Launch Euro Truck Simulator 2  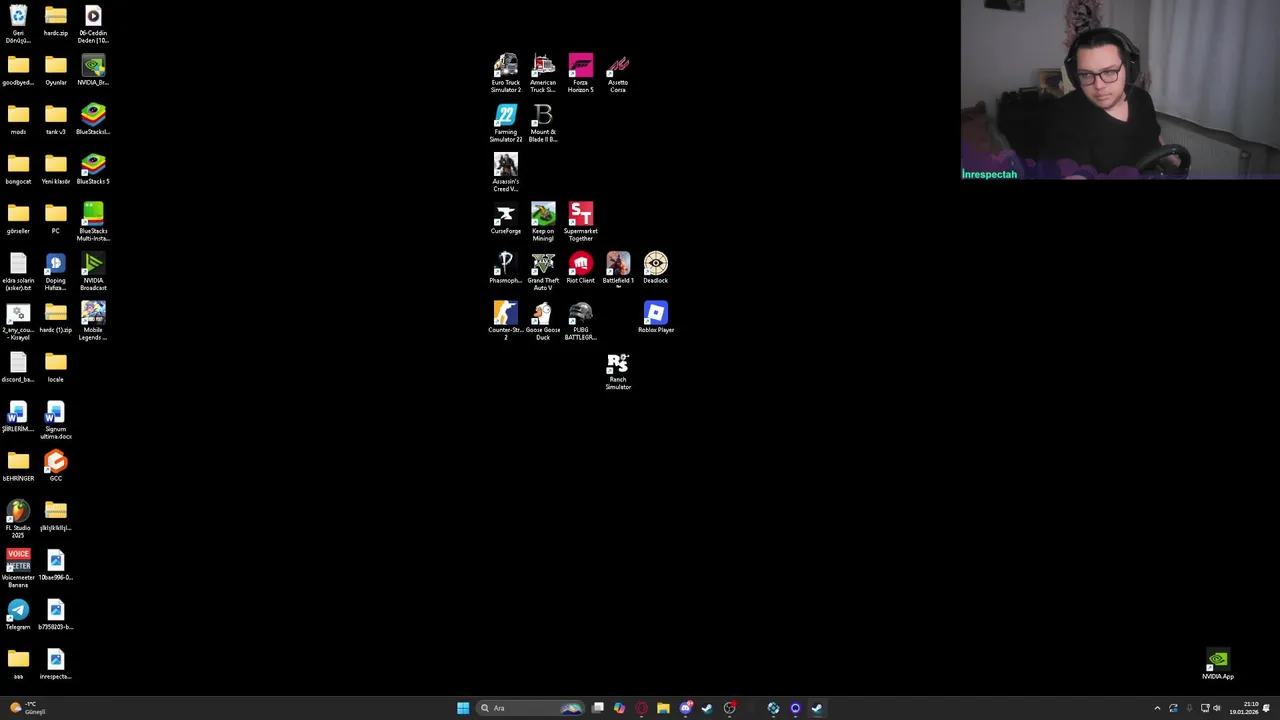pos(505,74)
